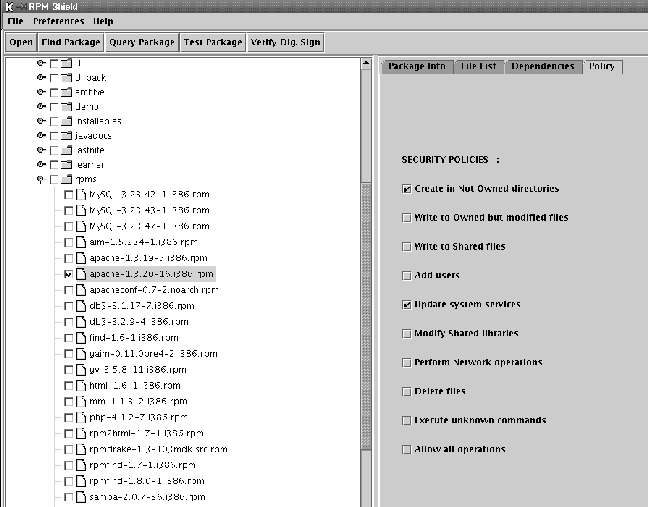Click the rpms folder icon
The height and width of the screenshot is (507, 648).
click(x=67, y=179)
